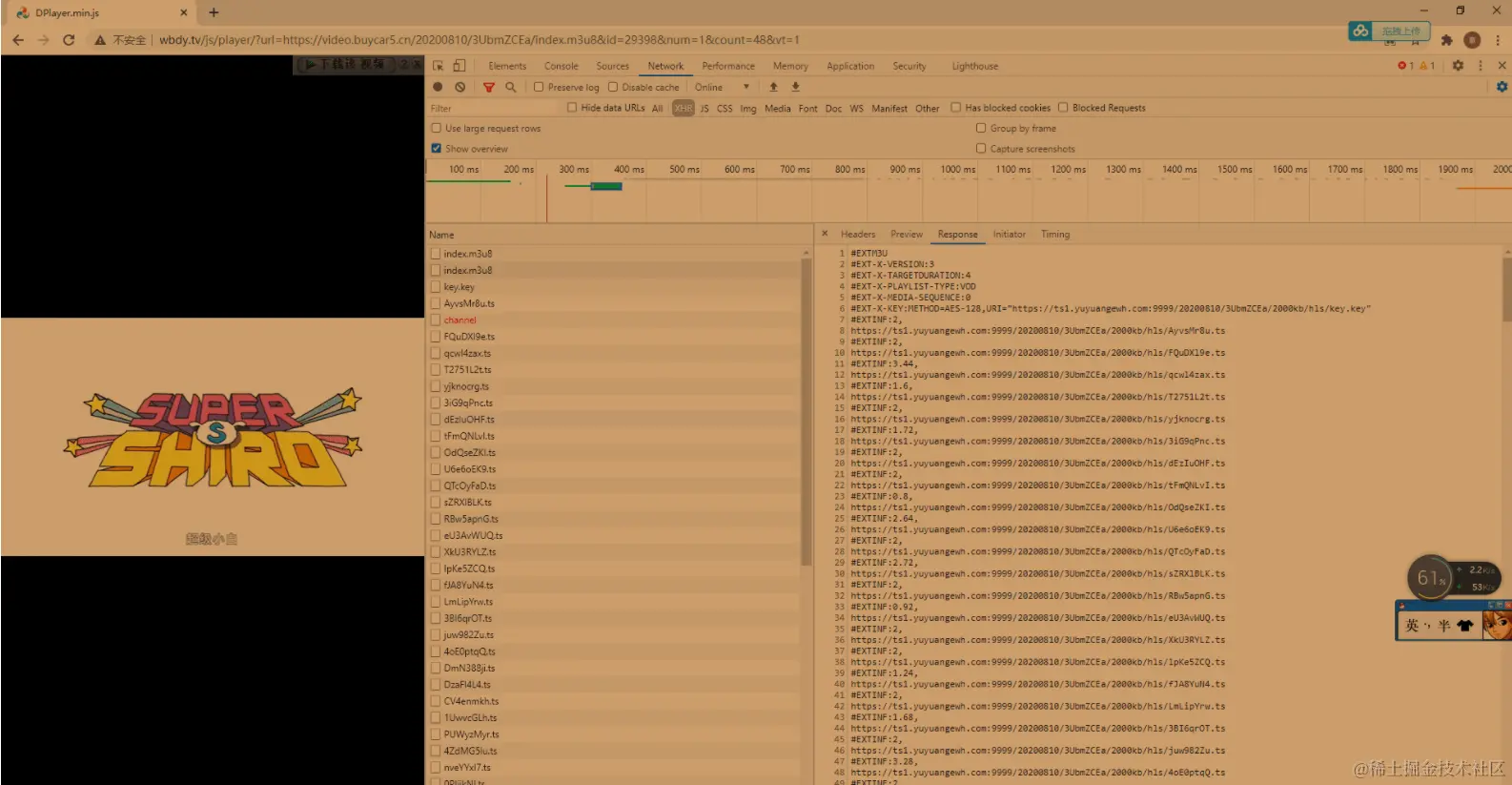1512x785 pixels.
Task: Stop recording network log (record icon)
Action: point(438,87)
